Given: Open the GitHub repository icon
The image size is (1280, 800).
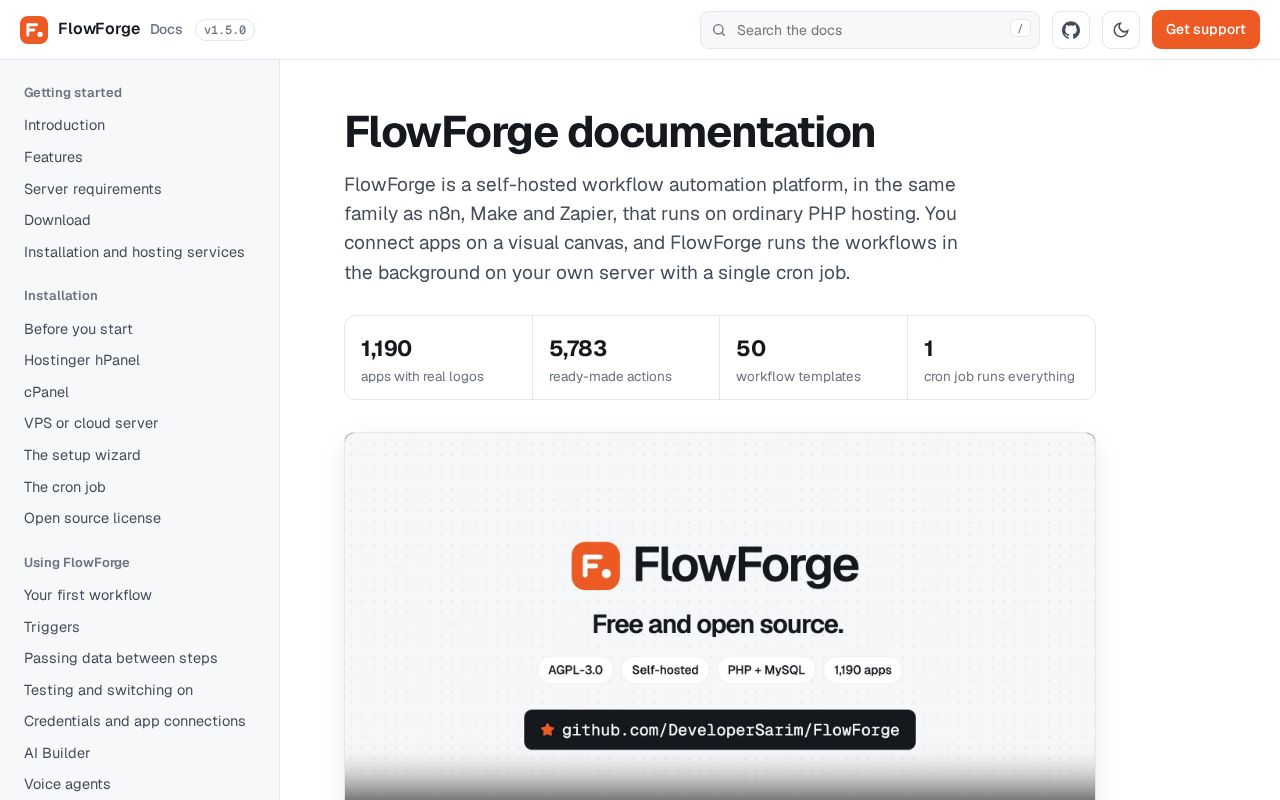Looking at the screenshot, I should pos(1071,30).
